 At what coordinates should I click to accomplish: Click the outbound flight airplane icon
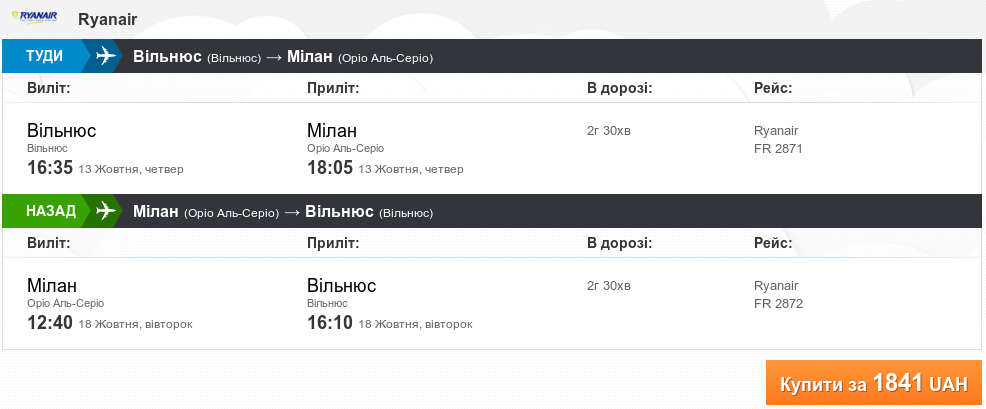point(105,56)
